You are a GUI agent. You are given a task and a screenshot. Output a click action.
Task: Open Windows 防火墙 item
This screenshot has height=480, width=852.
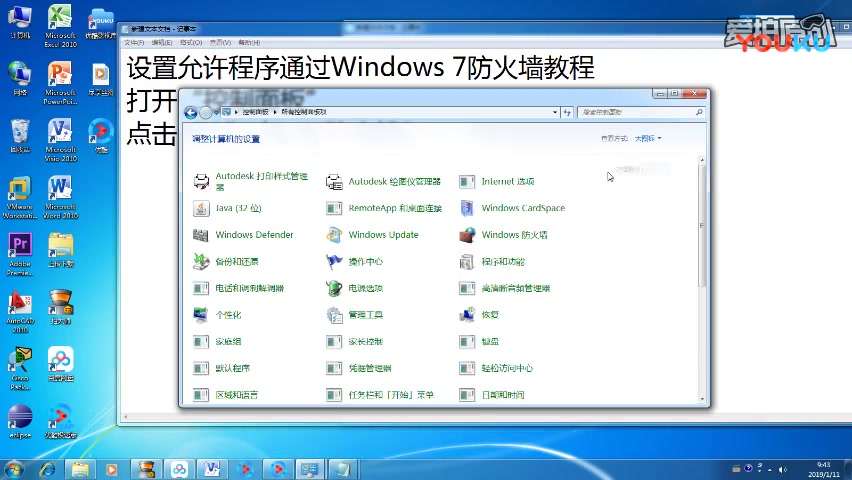503,235
